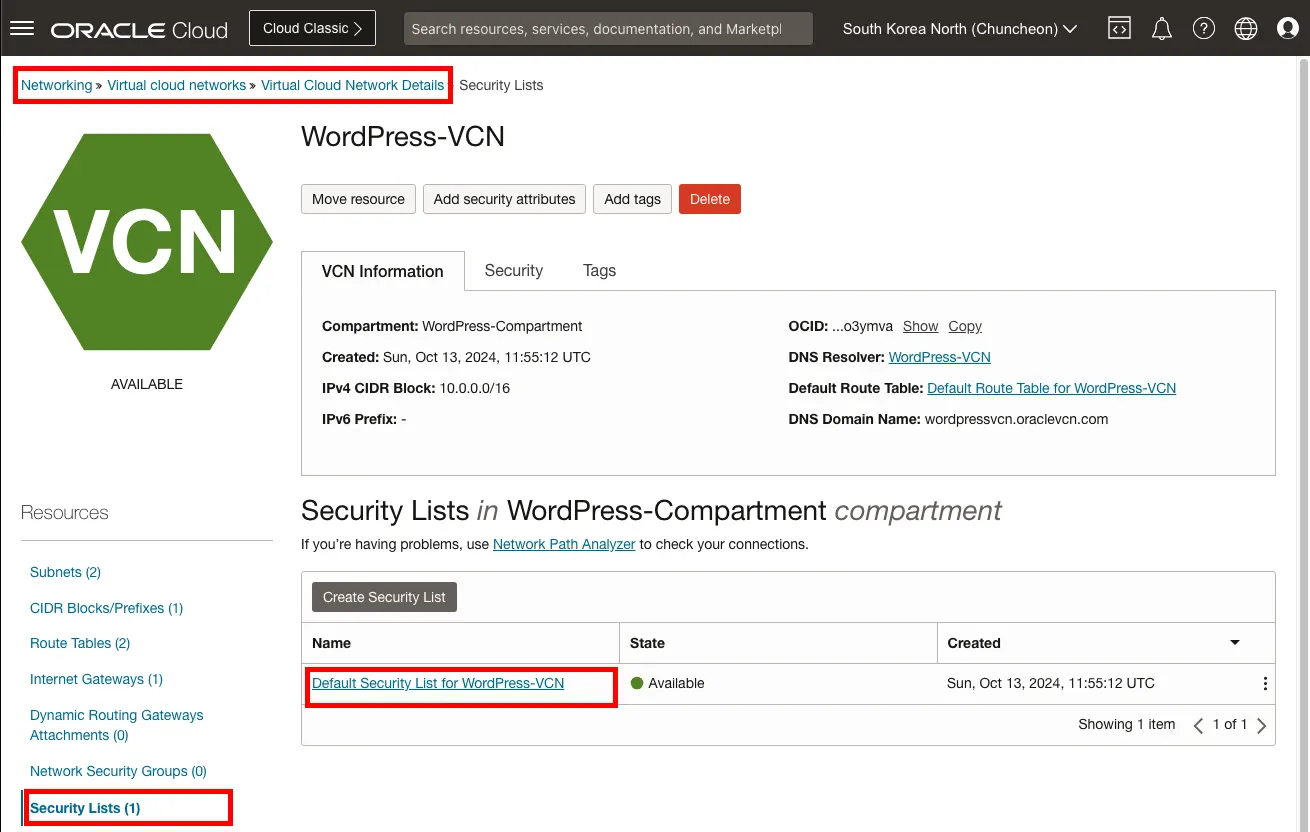
Task: Go to the previous page of security lists
Action: pos(1198,725)
